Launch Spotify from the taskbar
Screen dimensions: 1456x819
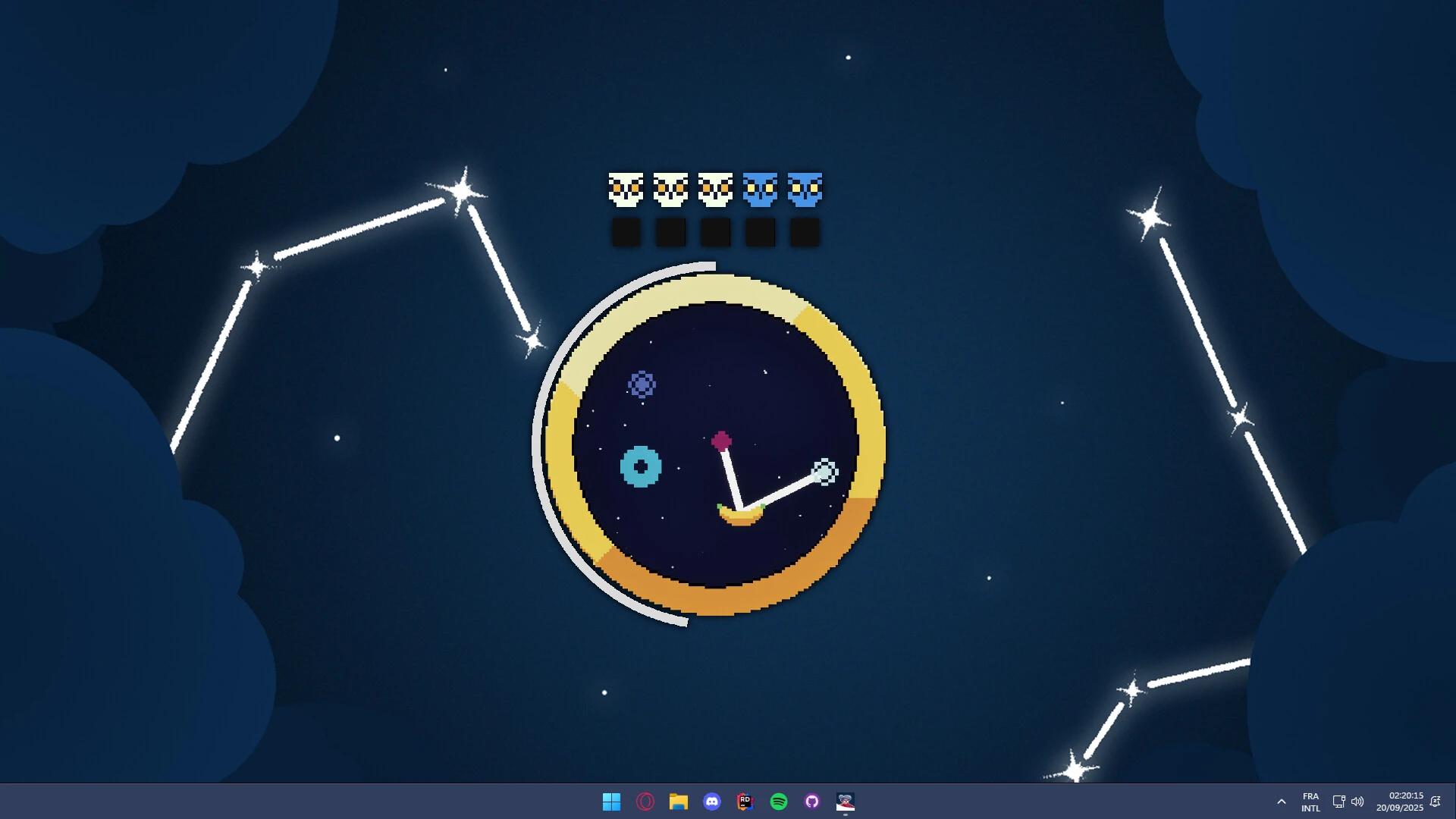pos(779,802)
